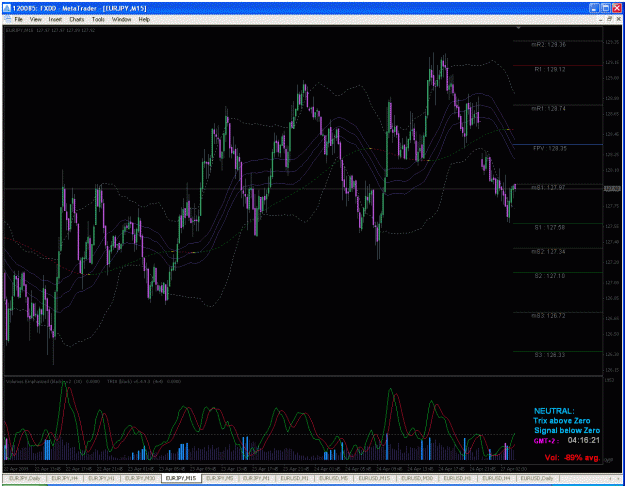The image size is (625, 486).
Task: Click the S2 : 127.10 support label
Action: click(550, 275)
